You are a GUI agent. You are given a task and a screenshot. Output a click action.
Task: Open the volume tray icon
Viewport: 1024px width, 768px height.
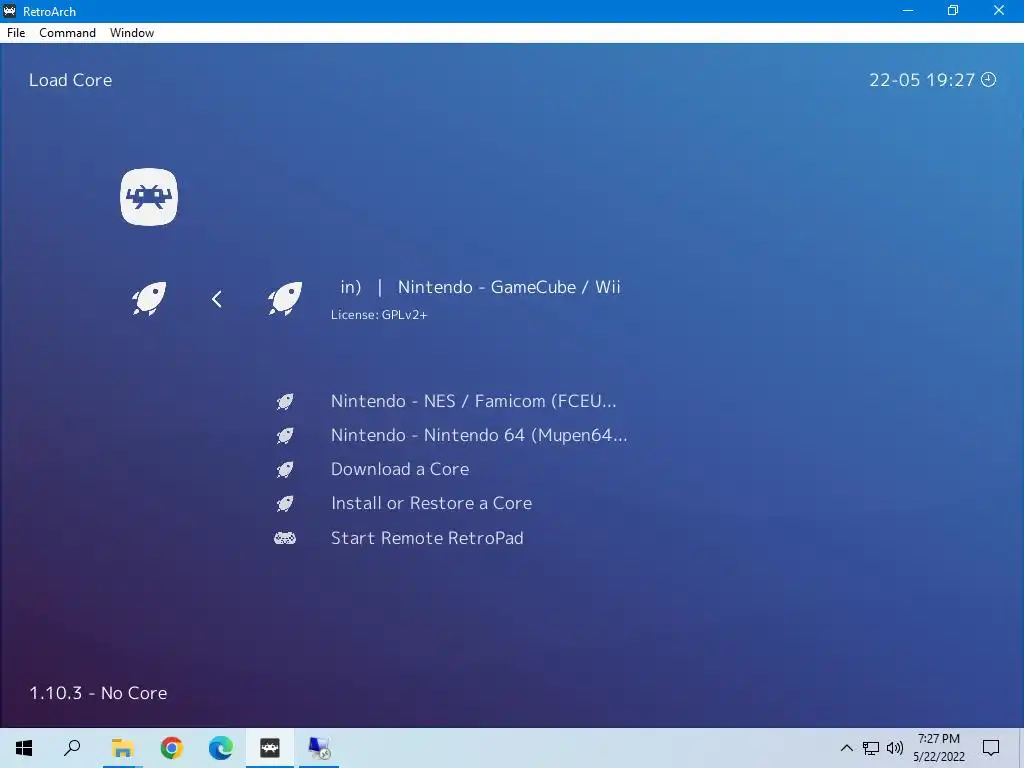[895, 748]
